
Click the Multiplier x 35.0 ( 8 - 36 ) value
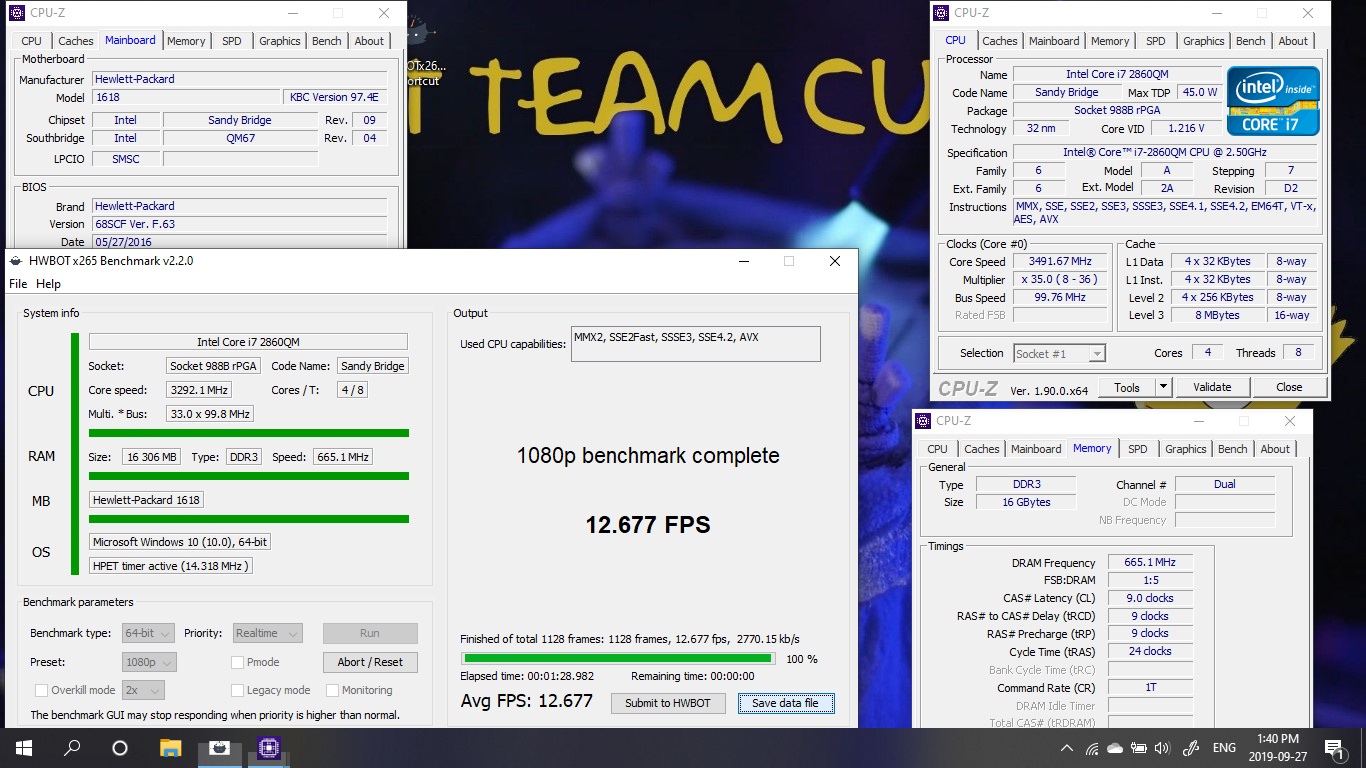[1060, 280]
